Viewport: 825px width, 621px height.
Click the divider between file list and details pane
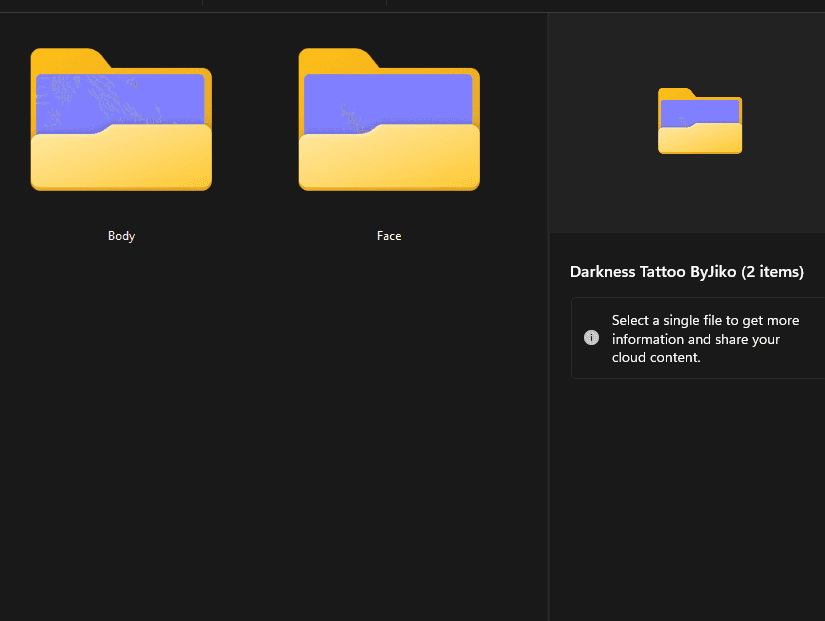click(x=548, y=316)
